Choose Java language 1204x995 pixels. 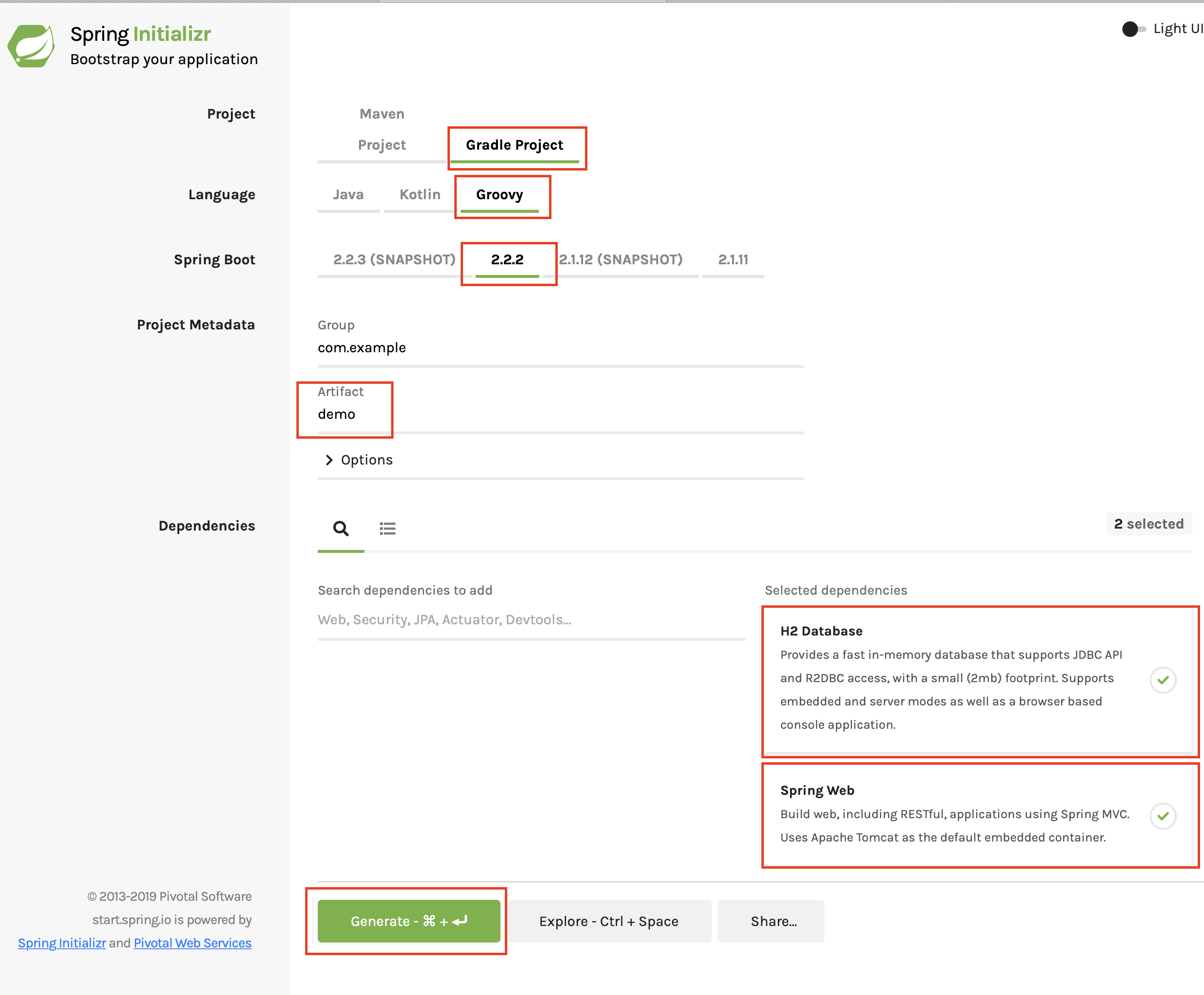coord(348,195)
